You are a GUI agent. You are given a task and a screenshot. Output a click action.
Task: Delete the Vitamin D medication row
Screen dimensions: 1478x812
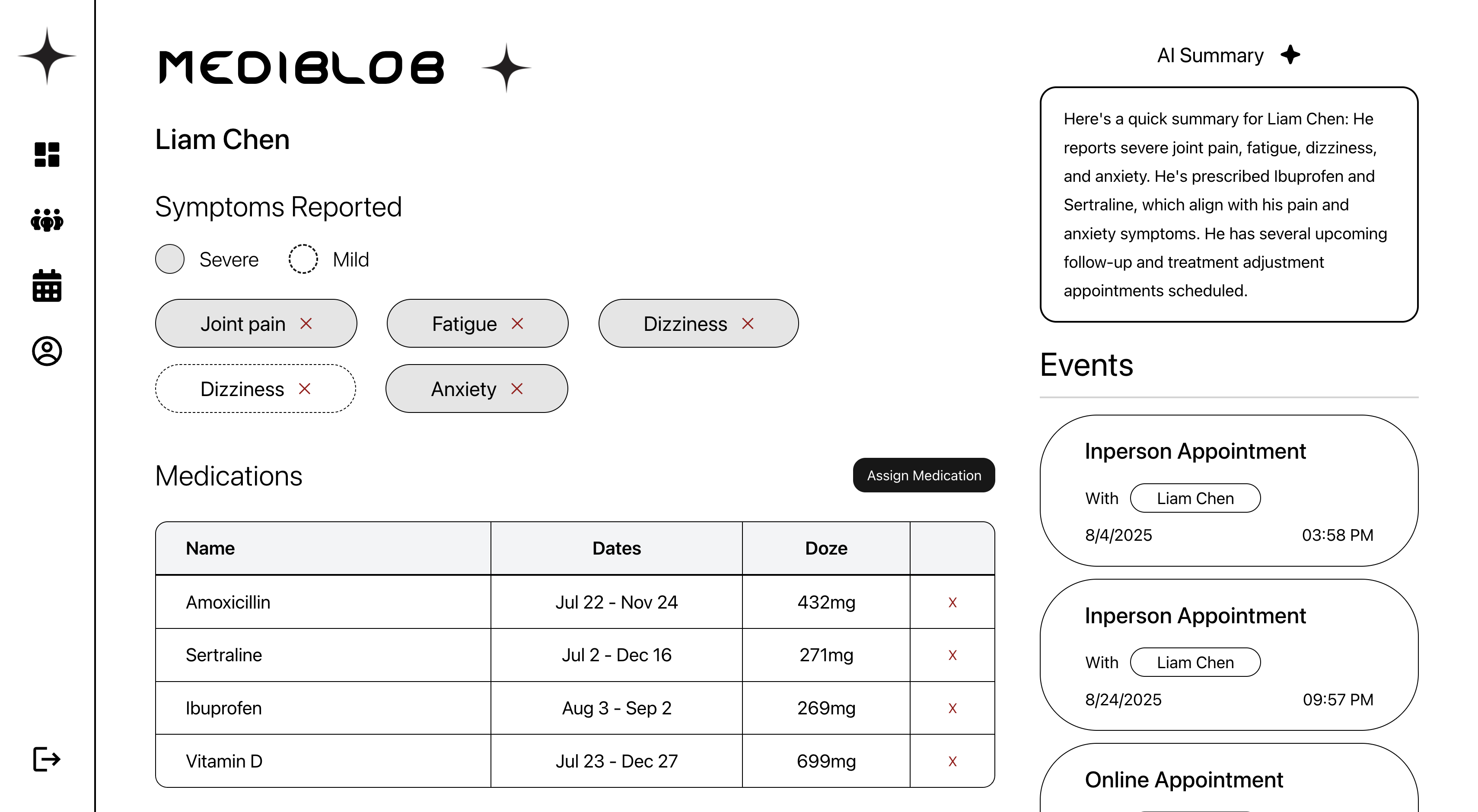click(952, 761)
